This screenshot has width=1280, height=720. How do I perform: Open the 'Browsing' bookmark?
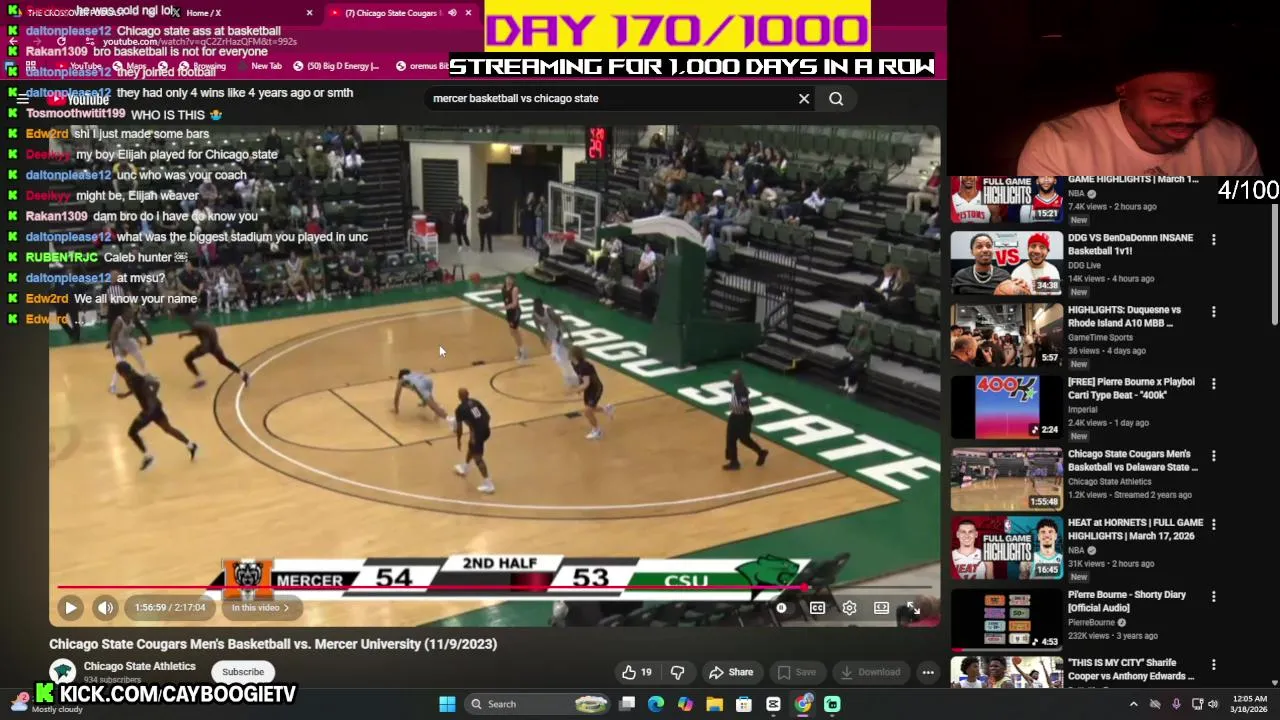(x=203, y=66)
